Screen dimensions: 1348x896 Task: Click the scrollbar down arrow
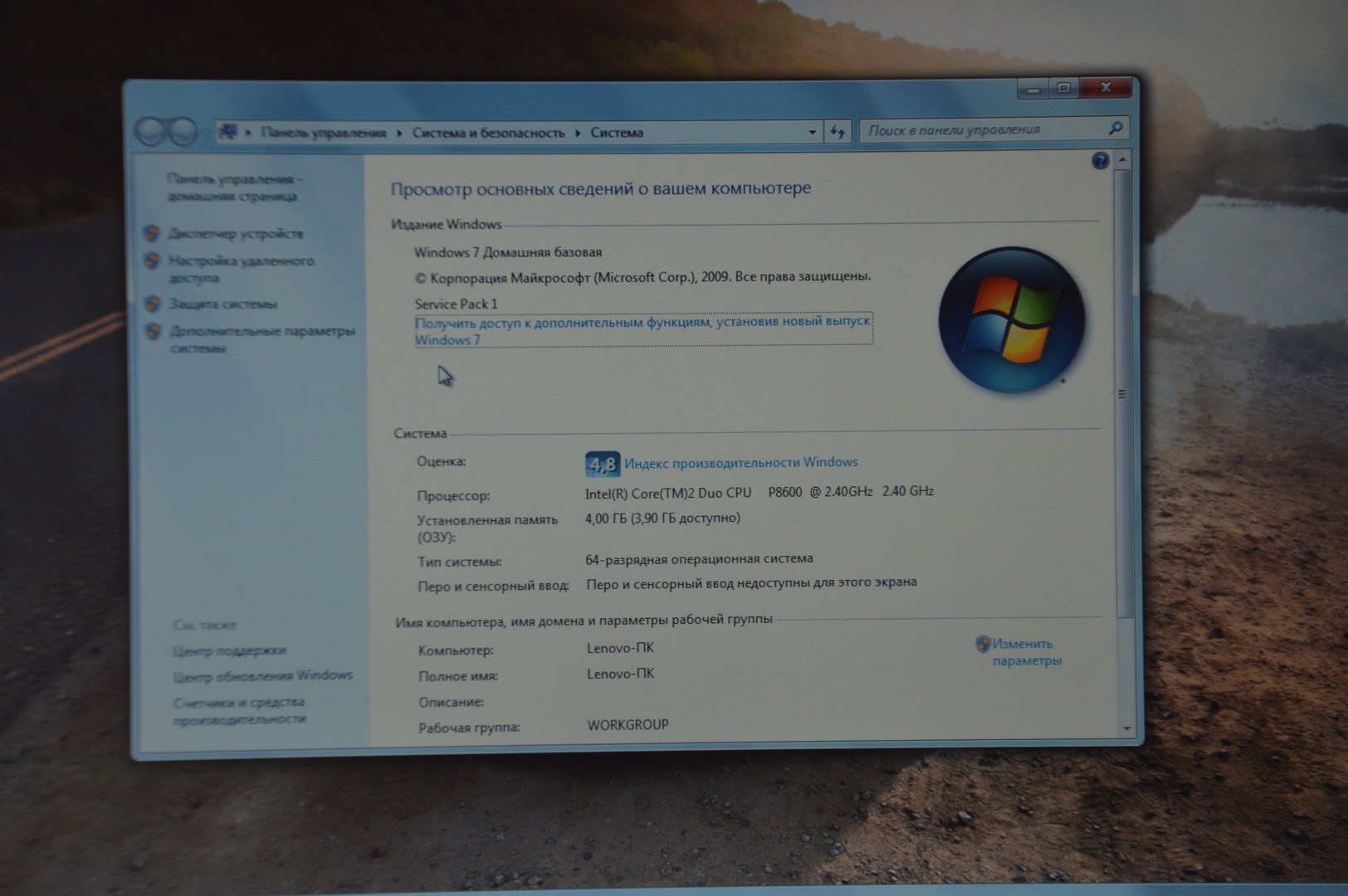click(x=1126, y=728)
